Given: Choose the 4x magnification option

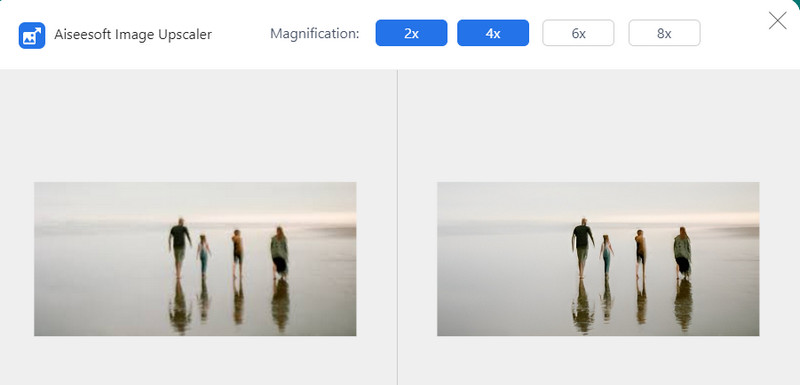Looking at the screenshot, I should click(493, 33).
